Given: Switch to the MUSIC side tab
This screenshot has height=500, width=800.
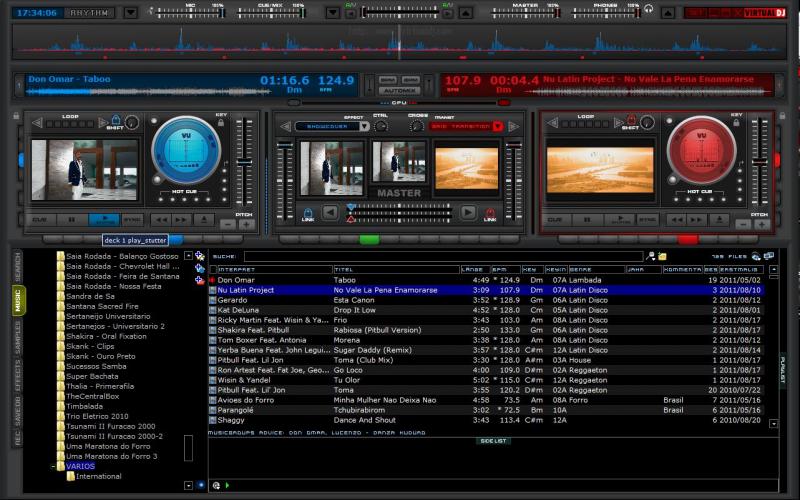Looking at the screenshot, I should [18, 301].
